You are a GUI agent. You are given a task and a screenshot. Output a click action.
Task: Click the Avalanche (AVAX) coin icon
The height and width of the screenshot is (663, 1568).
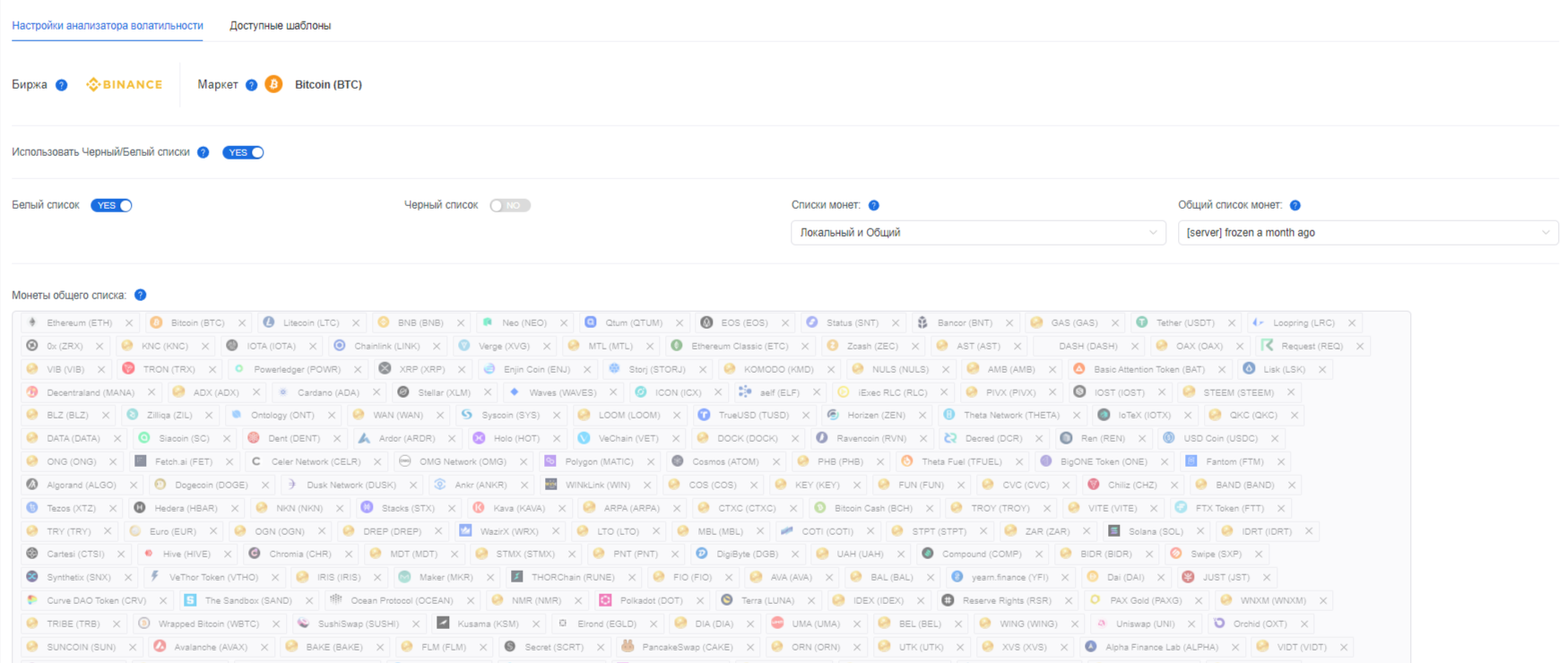[x=160, y=646]
